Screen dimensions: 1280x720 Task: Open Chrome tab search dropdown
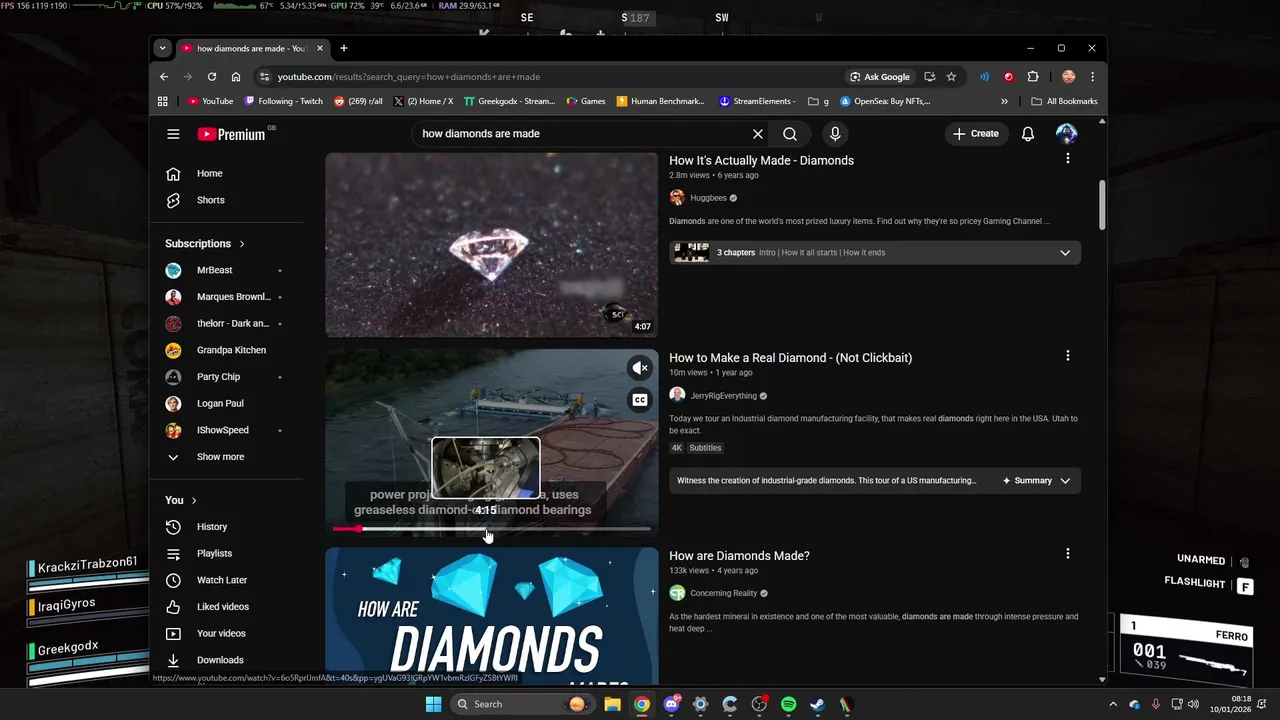point(162,48)
